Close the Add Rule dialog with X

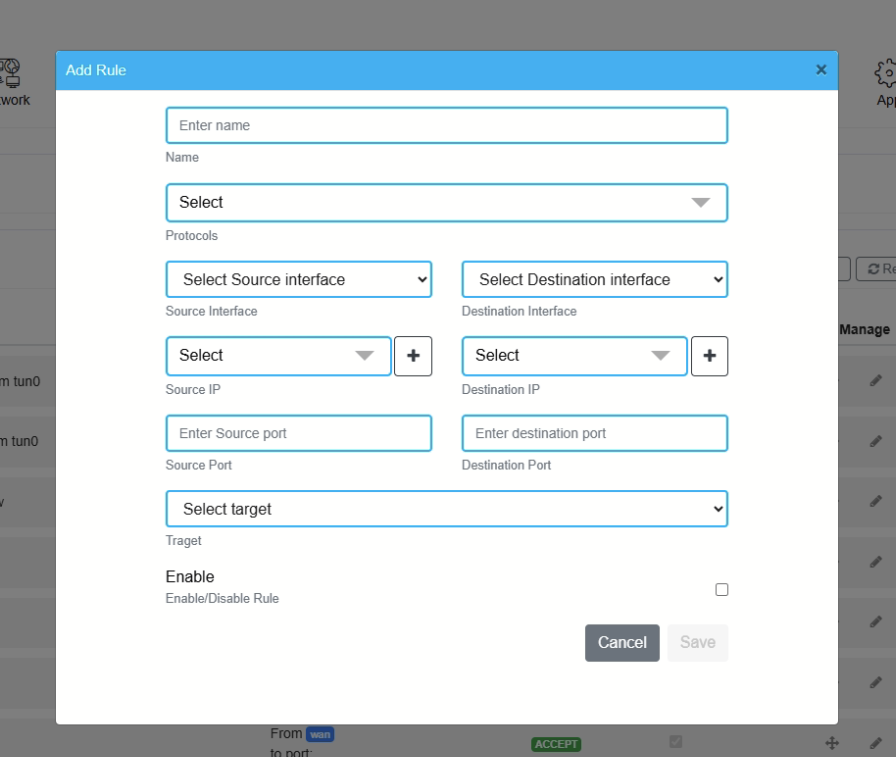[821, 70]
